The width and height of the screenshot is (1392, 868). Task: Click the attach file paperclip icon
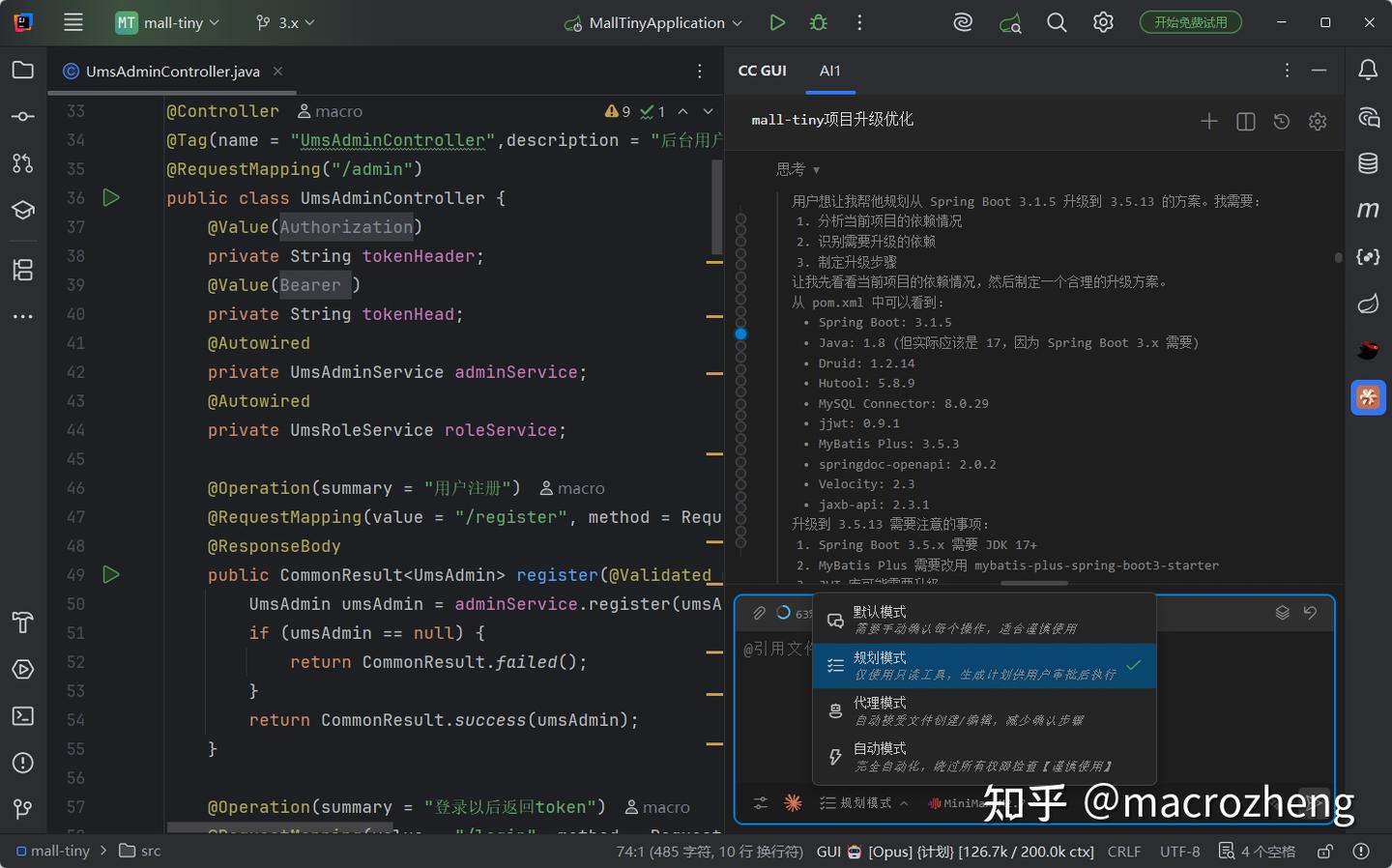click(760, 613)
